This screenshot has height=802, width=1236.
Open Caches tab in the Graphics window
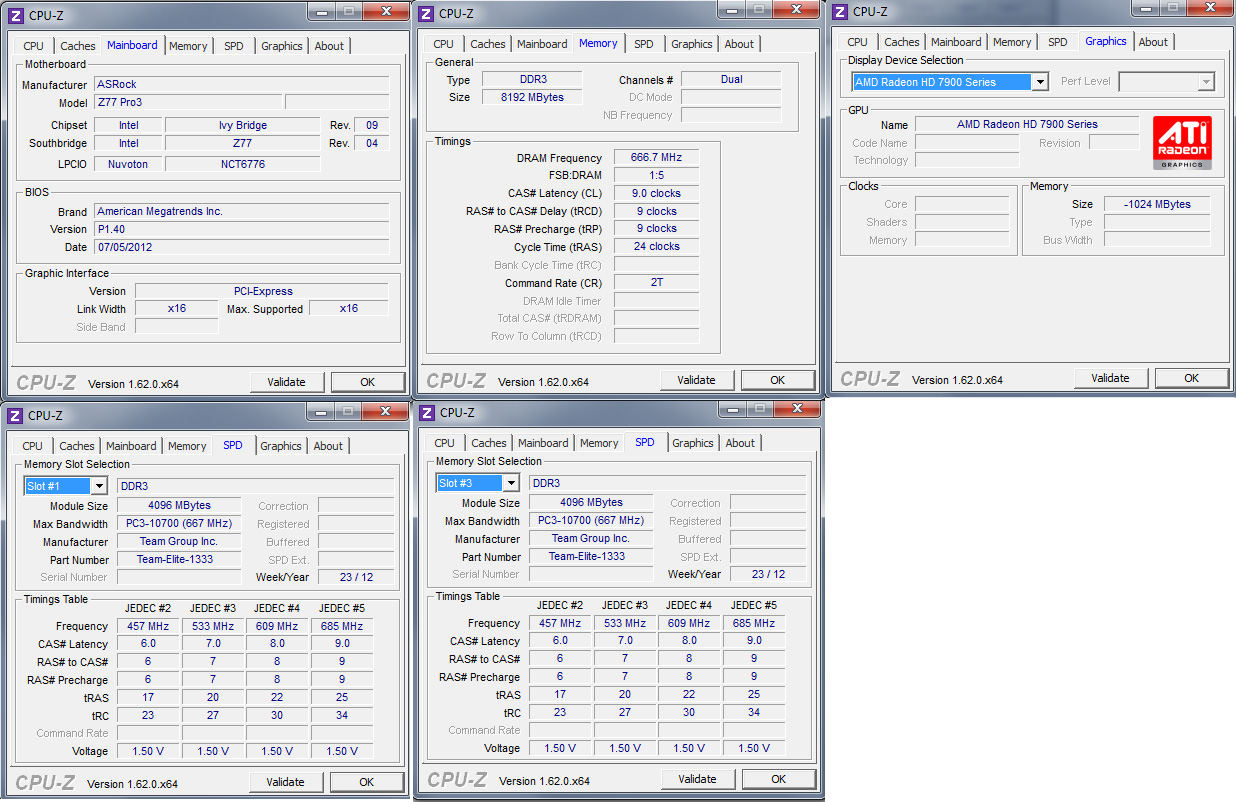click(x=902, y=42)
